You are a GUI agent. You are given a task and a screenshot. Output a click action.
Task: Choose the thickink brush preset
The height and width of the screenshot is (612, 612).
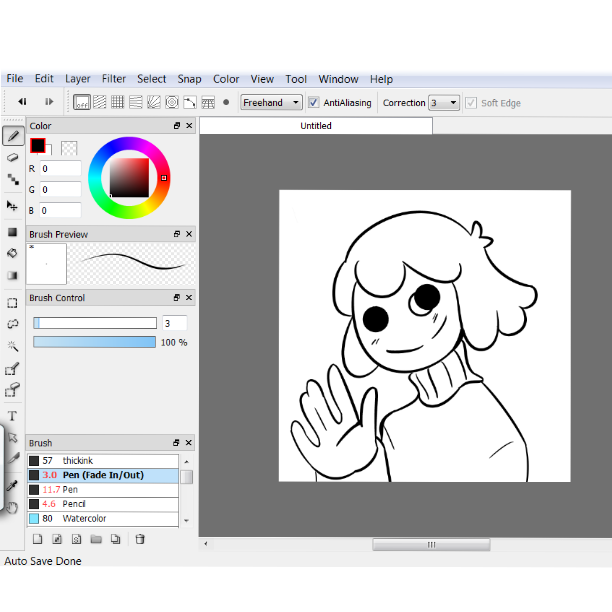point(77,460)
